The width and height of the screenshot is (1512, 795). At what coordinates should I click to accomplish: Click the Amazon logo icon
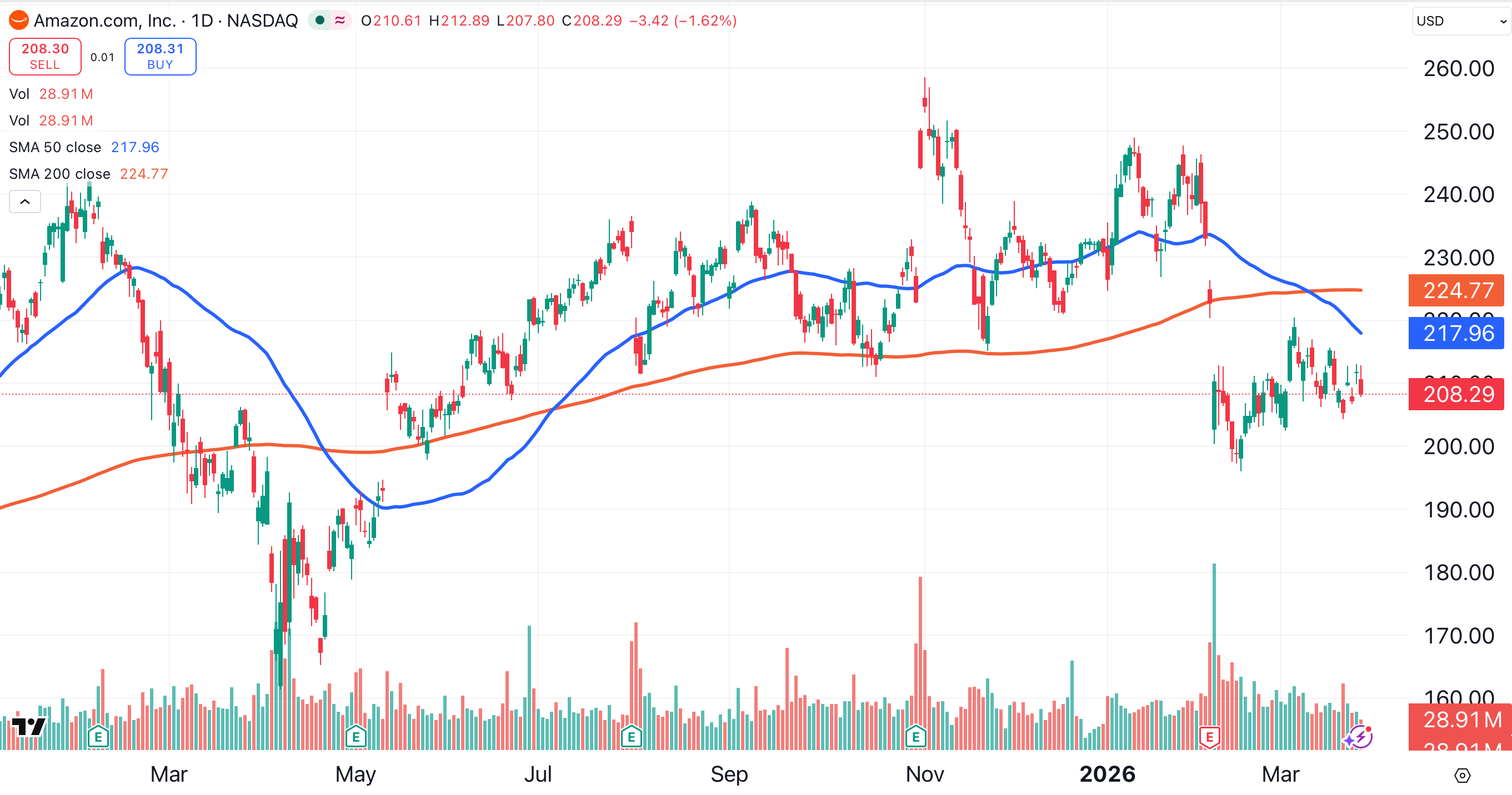click(19, 21)
